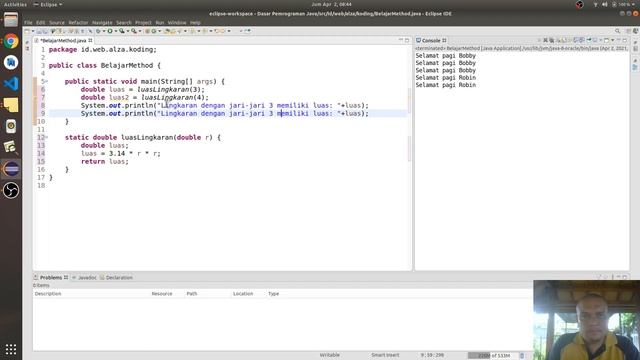
Task: Sort problems by the Path column header
Action: (x=207, y=294)
